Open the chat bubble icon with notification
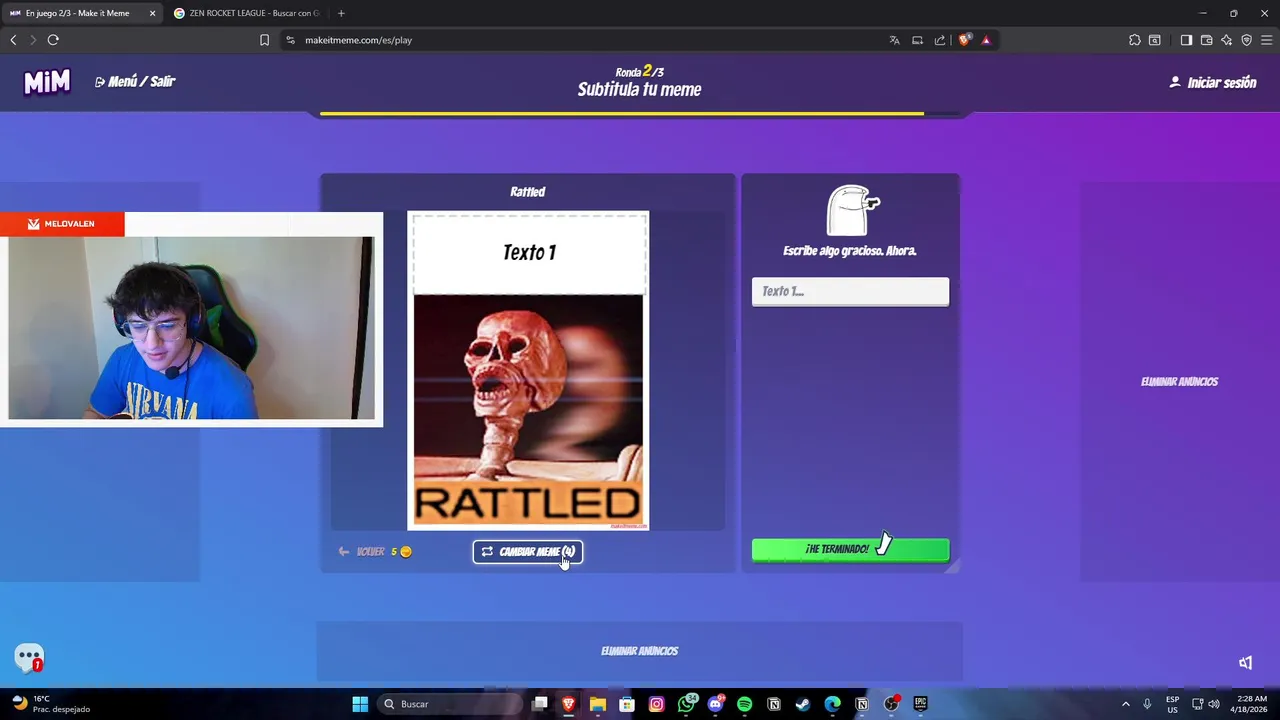The image size is (1280, 720). coord(29,658)
